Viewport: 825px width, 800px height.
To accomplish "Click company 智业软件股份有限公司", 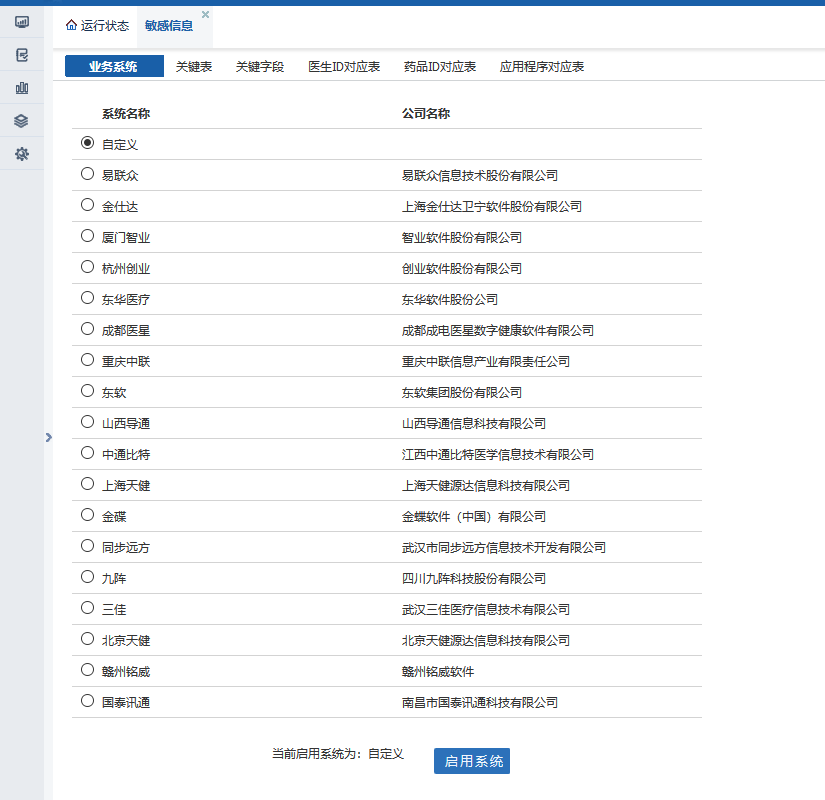I will click(461, 238).
